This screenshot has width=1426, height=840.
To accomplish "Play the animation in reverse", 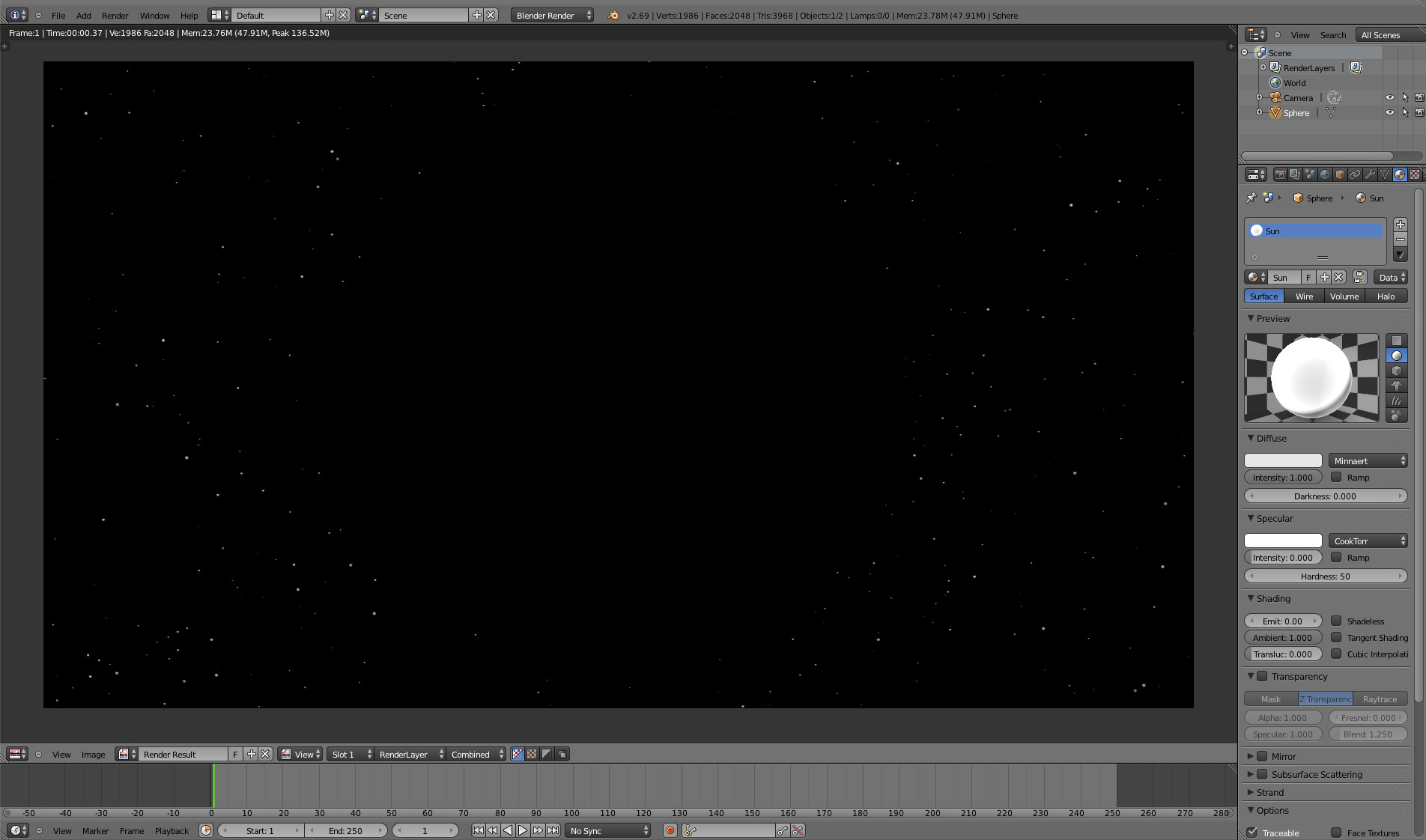I will pyautogui.click(x=508, y=830).
